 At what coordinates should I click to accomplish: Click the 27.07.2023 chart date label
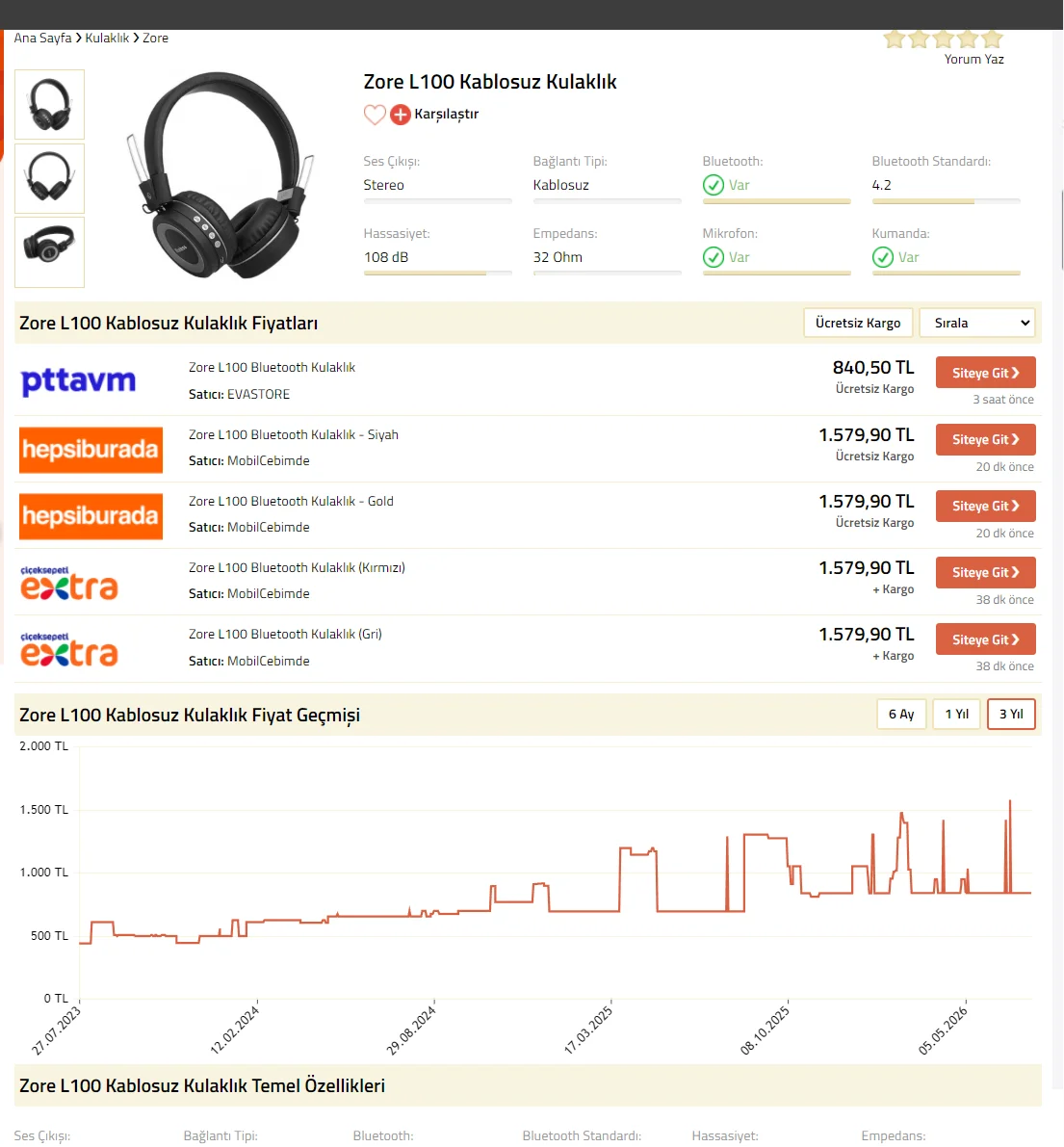[x=56, y=1030]
